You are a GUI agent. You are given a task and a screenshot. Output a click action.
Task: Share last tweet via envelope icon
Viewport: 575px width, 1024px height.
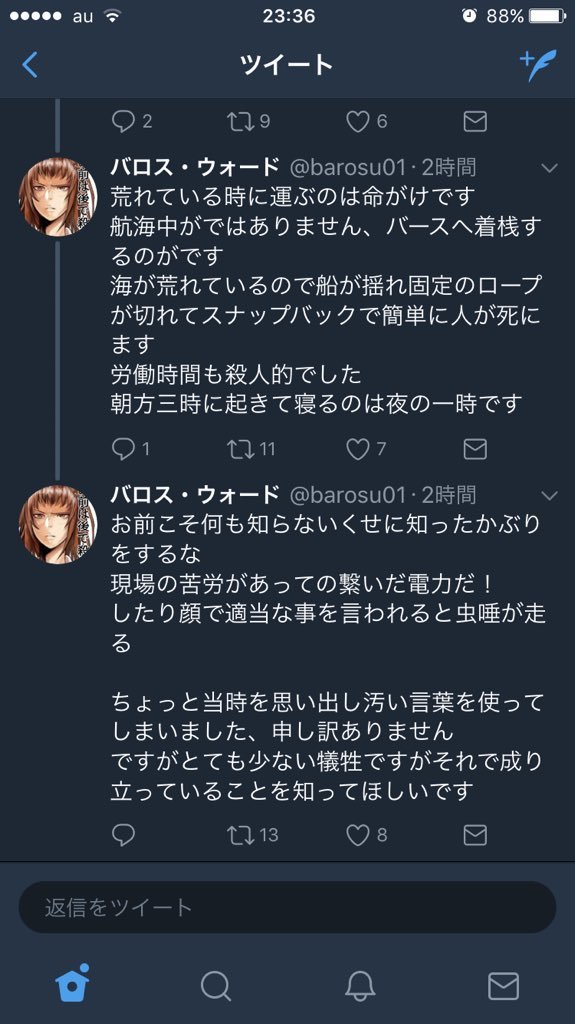coord(475,835)
